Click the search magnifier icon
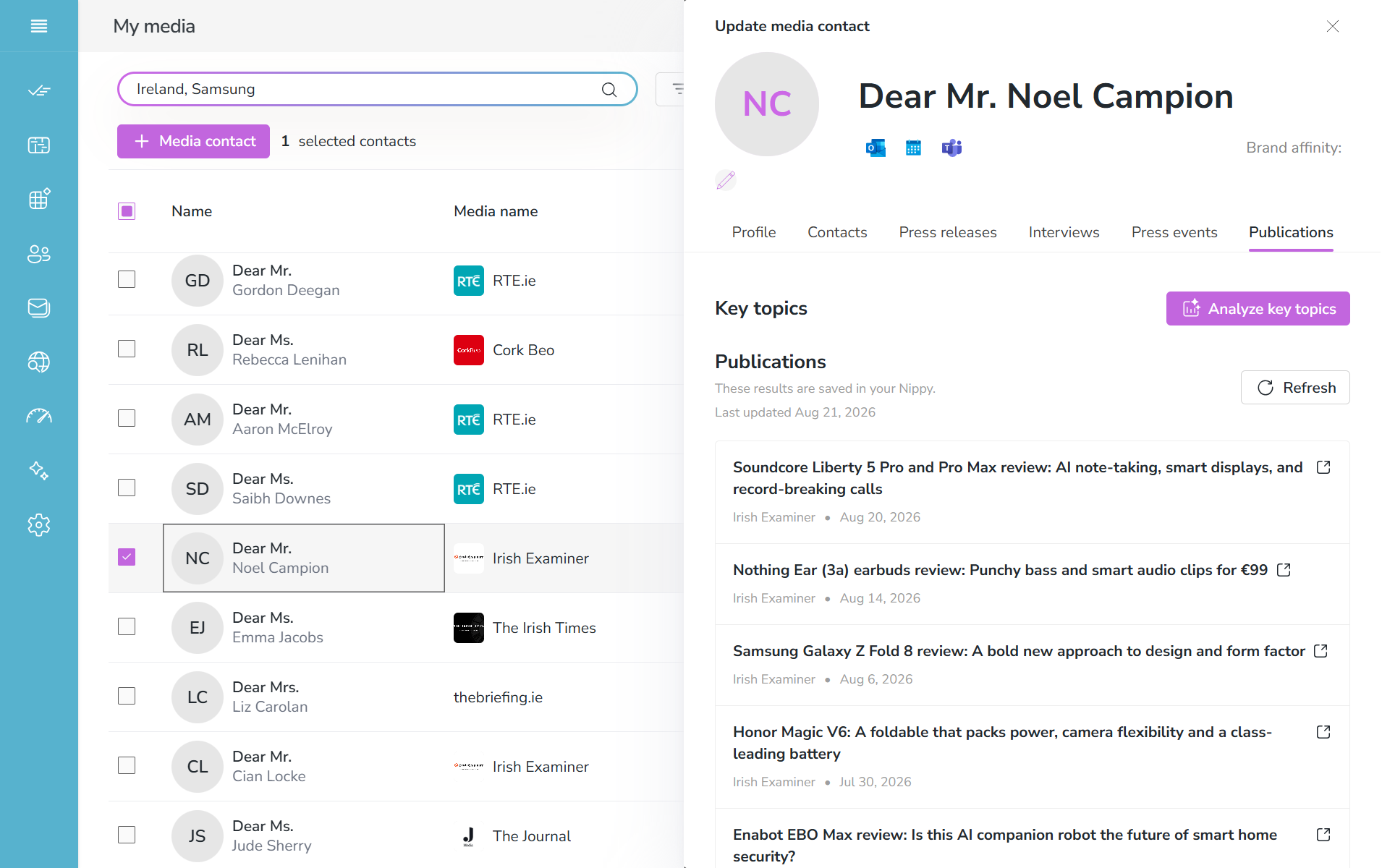The height and width of the screenshot is (868, 1382). [x=609, y=89]
